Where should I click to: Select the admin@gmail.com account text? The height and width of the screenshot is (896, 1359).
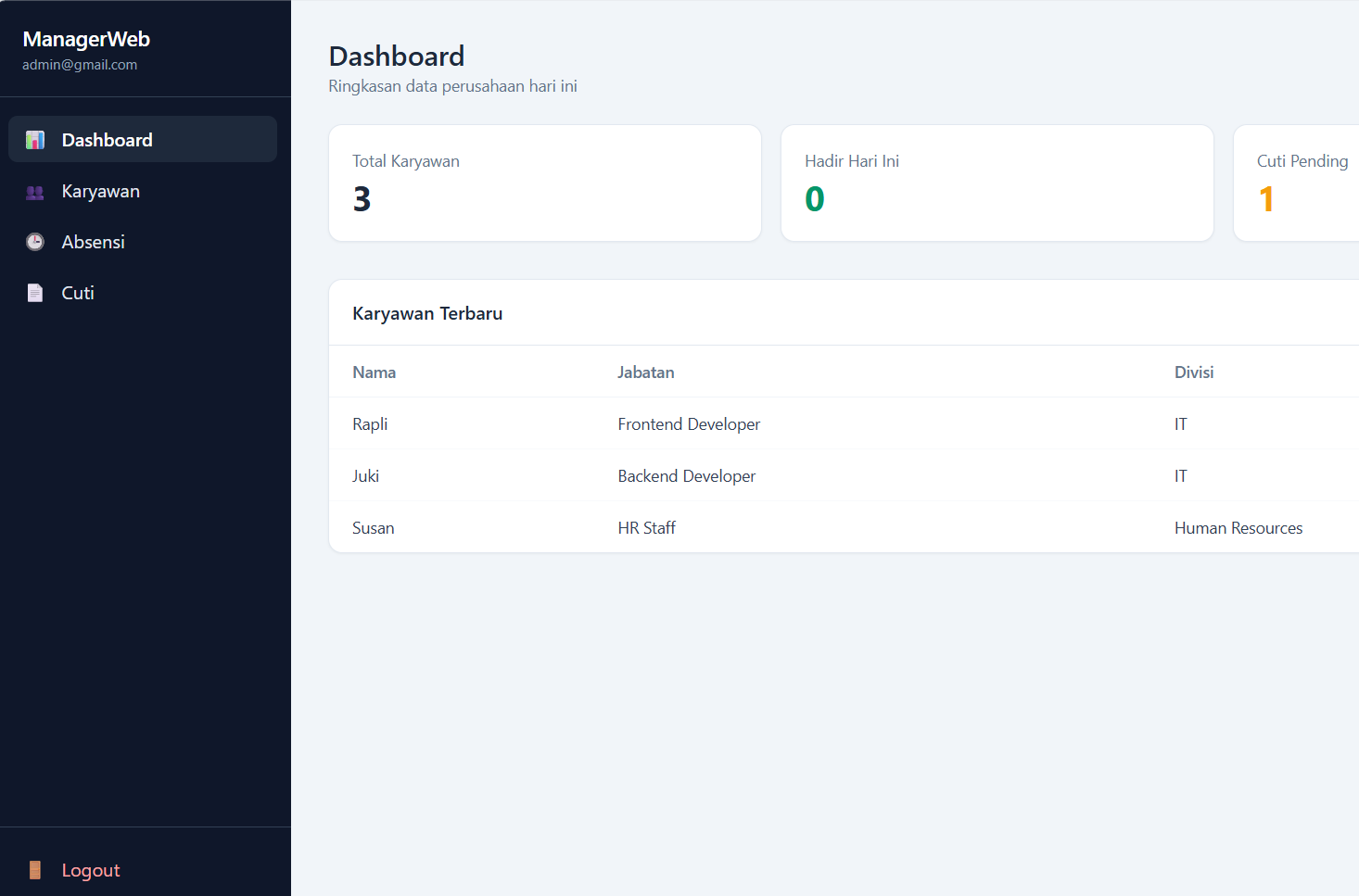[x=80, y=65]
